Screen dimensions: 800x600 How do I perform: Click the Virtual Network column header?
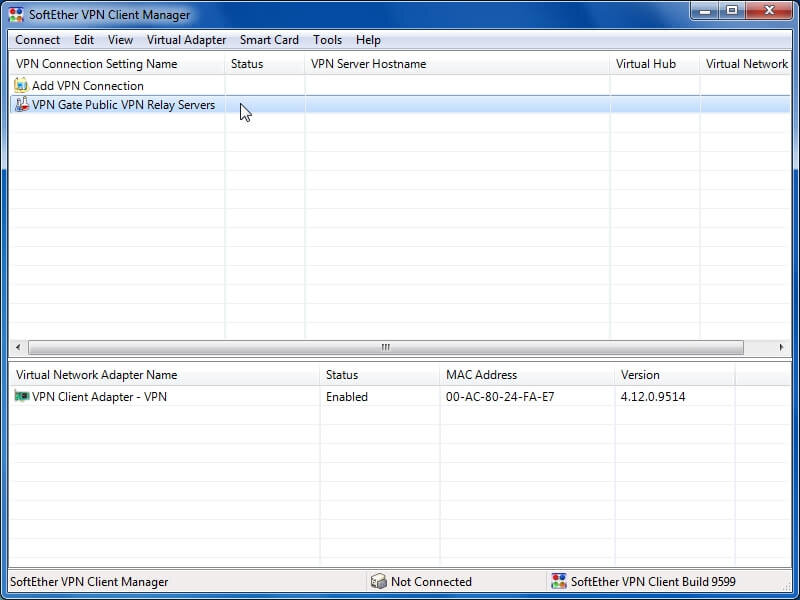745,64
